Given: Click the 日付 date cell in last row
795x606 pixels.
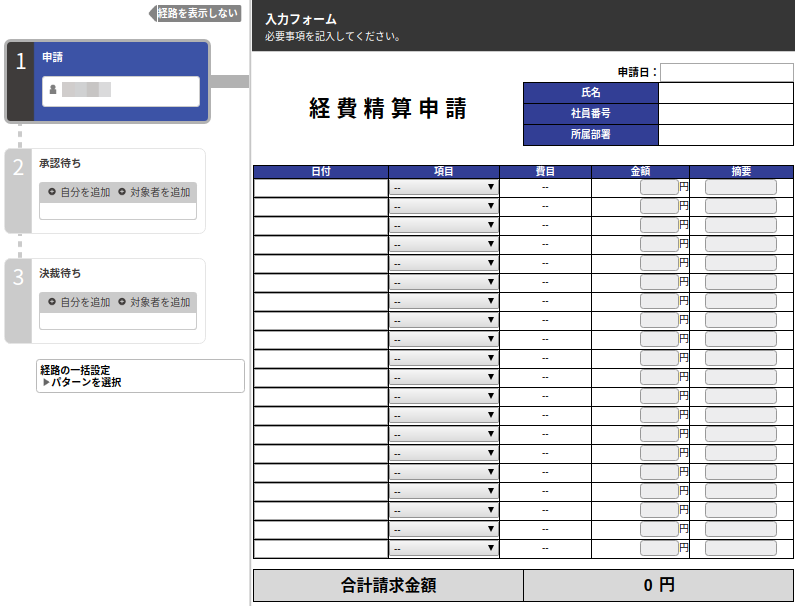Looking at the screenshot, I should point(321,549).
